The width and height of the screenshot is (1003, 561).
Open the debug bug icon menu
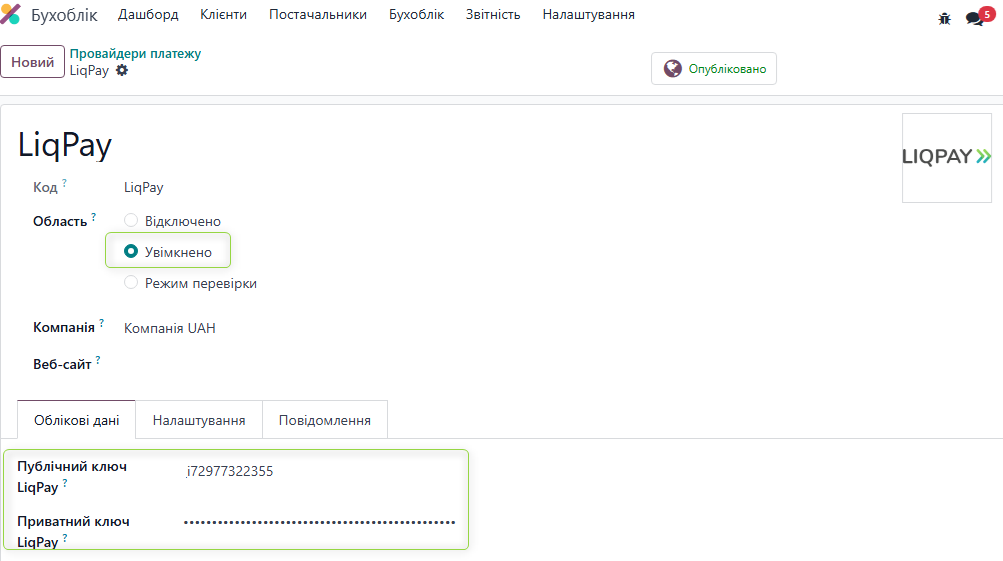click(x=944, y=18)
